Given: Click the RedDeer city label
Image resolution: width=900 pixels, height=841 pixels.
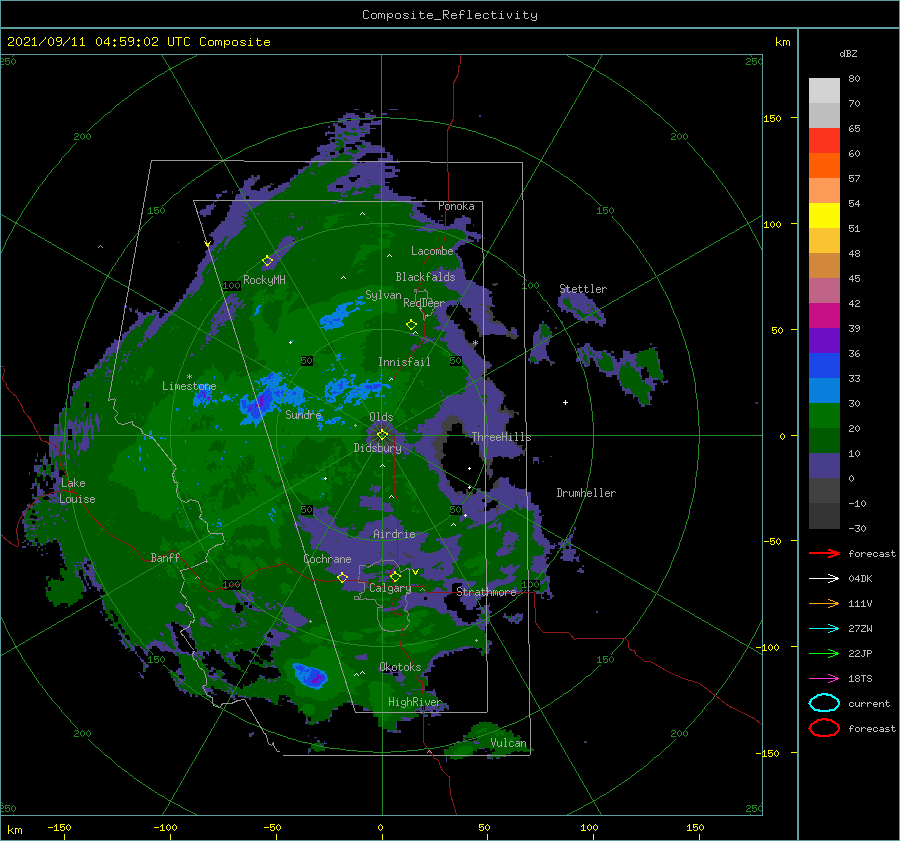Looking at the screenshot, I should coord(424,303).
